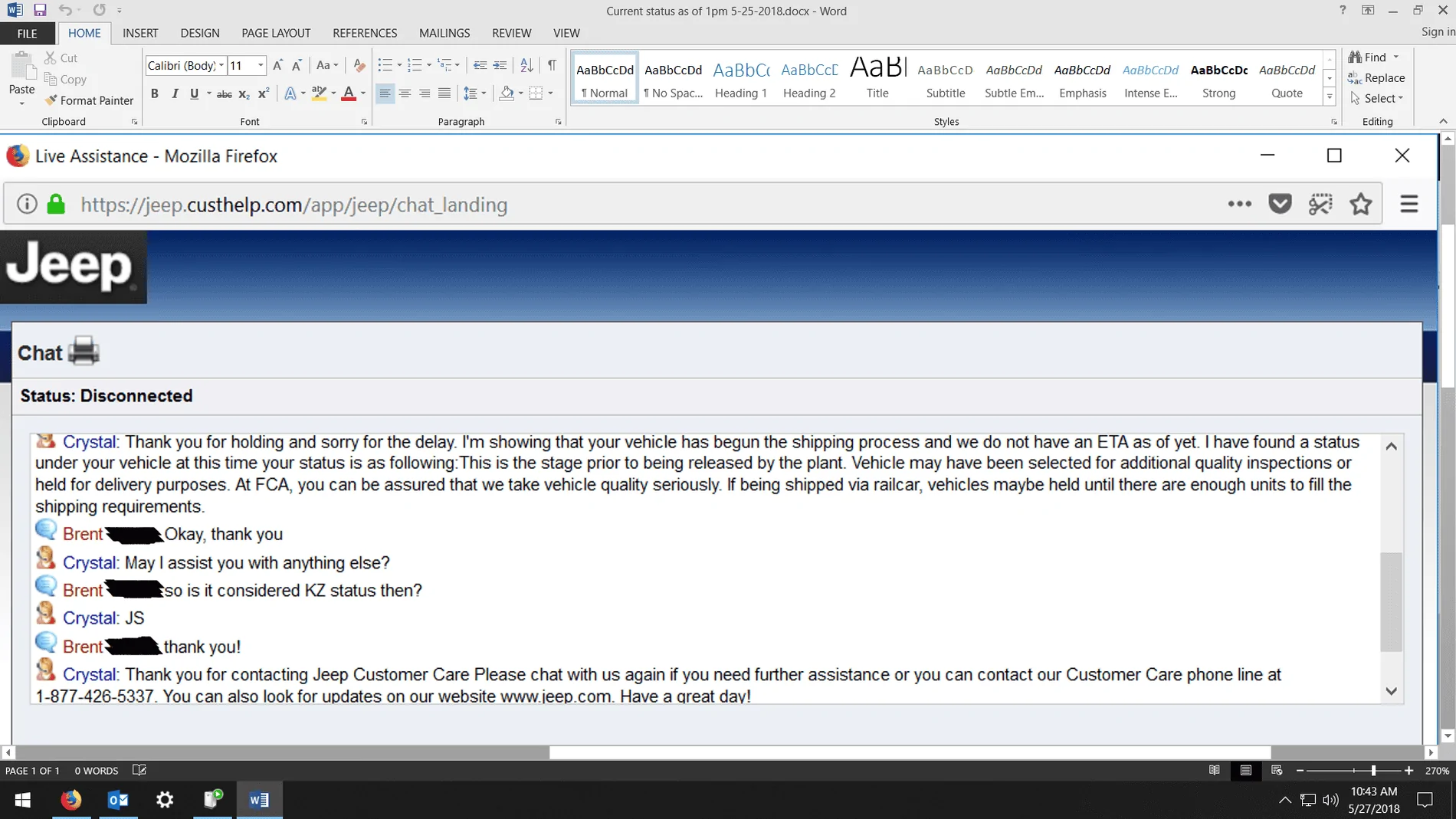Apply strikethrough formatting
This screenshot has width=1456, height=819.
(x=224, y=94)
